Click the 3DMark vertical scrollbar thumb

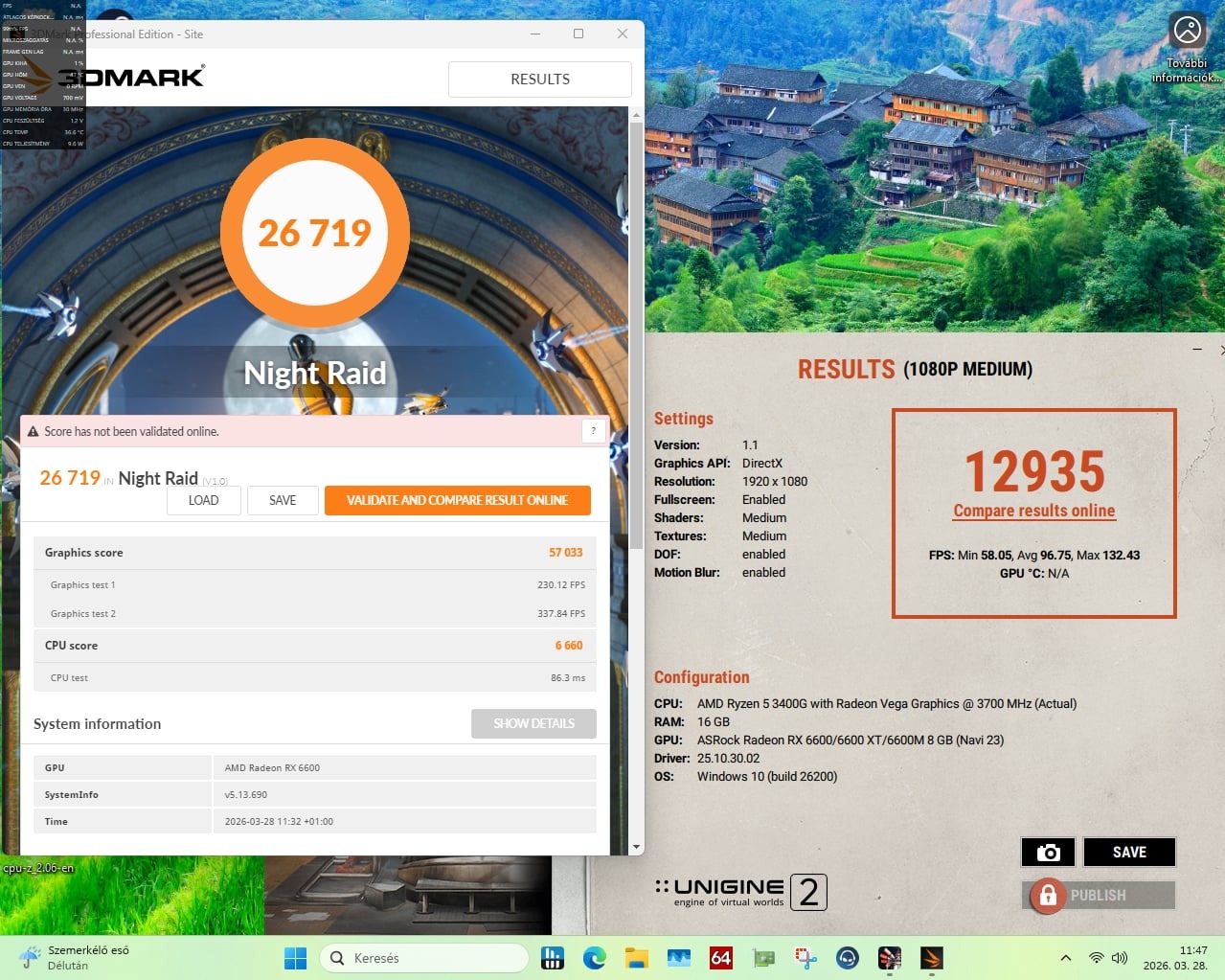636,335
